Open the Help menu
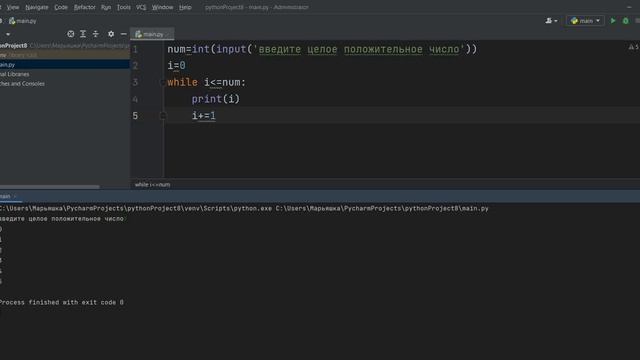 coord(185,7)
